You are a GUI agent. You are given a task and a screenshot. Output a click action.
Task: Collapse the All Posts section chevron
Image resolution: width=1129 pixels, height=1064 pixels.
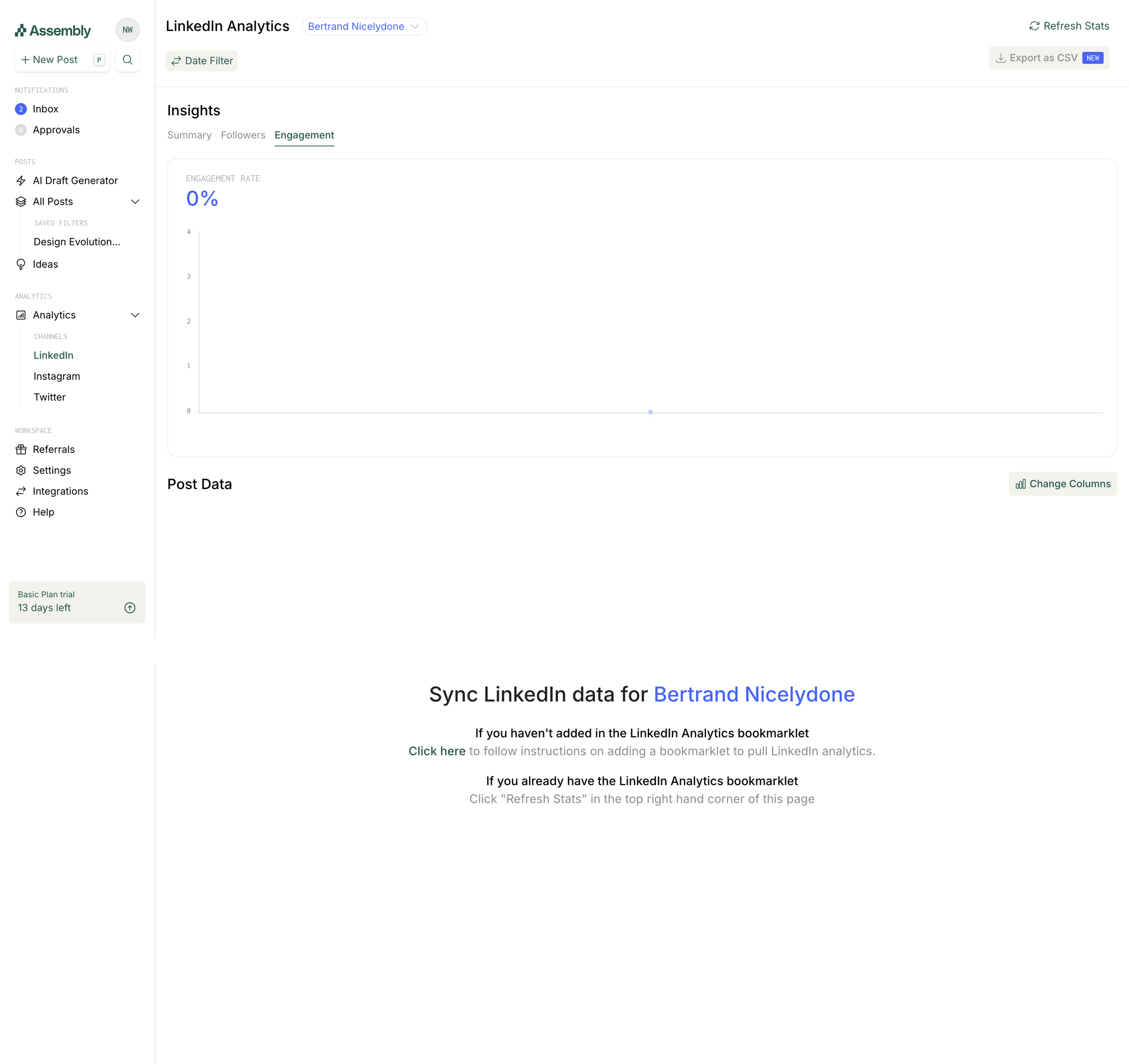[x=135, y=202]
